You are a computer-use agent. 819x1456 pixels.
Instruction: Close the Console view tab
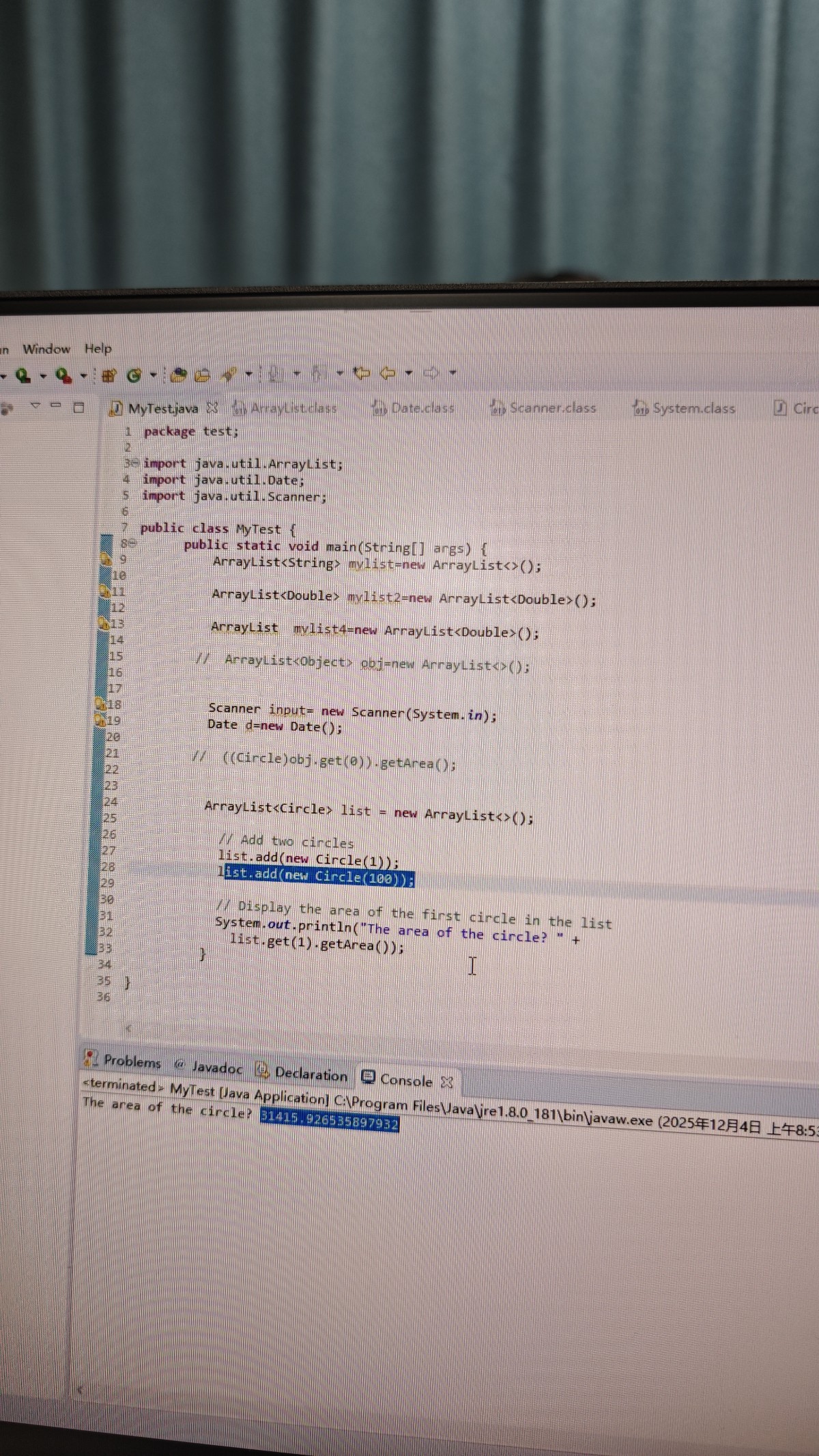tap(447, 1083)
